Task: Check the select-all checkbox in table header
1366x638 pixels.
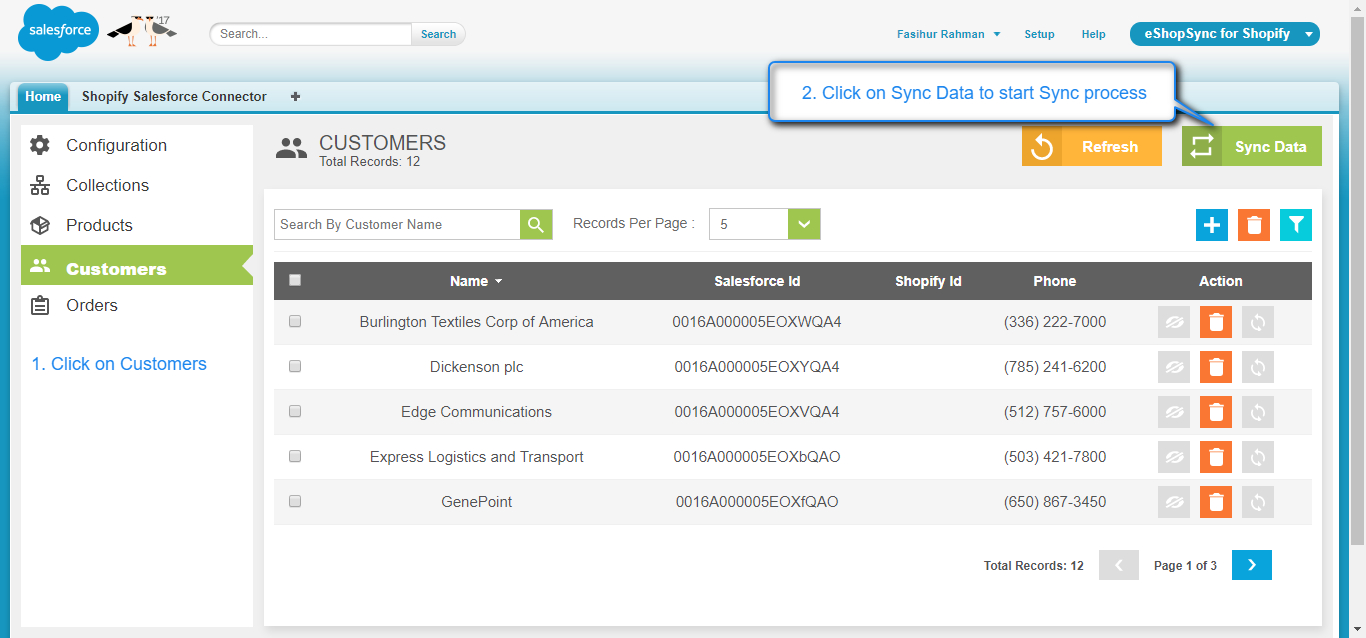Action: (x=295, y=280)
